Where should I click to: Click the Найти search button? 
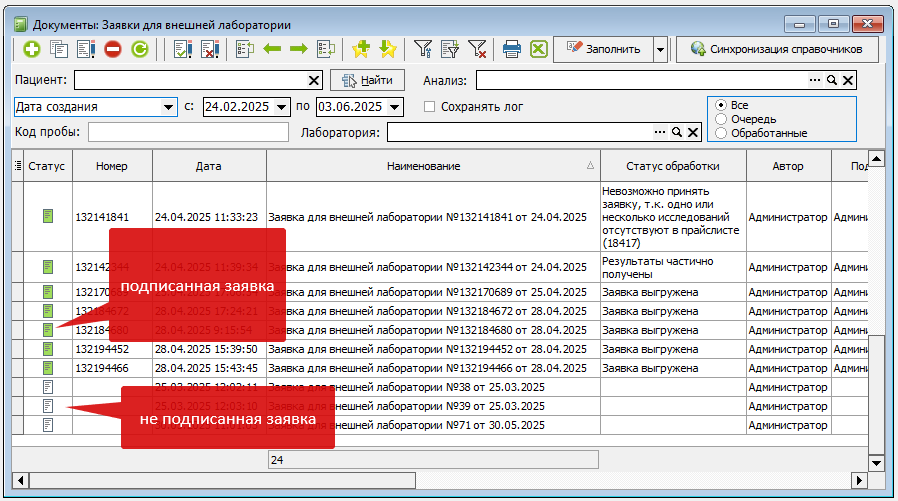(x=367, y=80)
